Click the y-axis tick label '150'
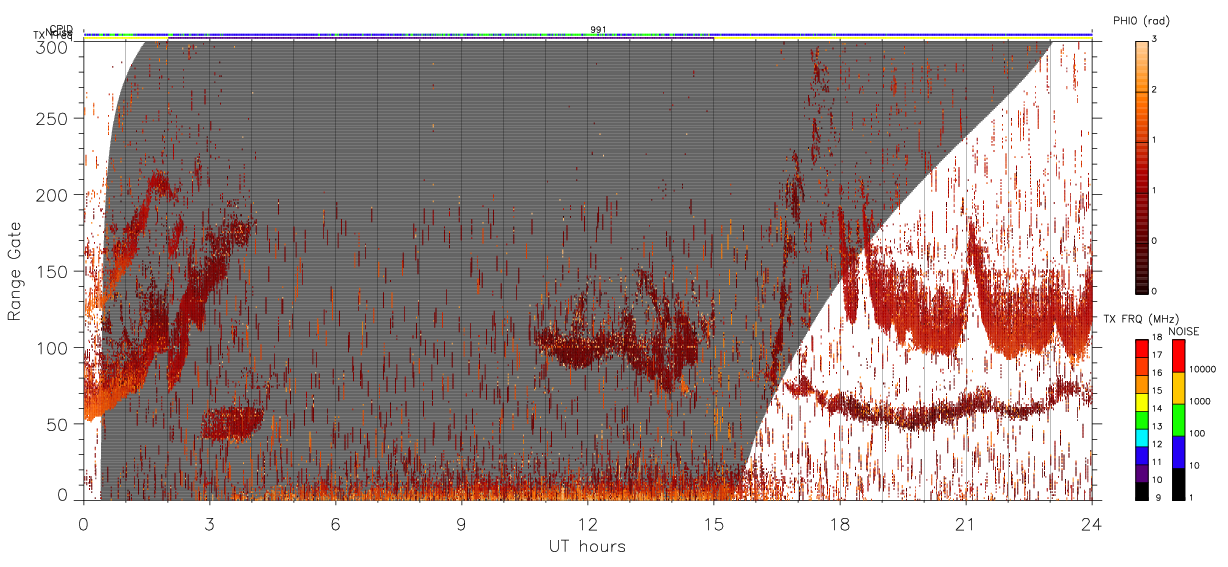Image resolution: width=1228 pixels, height=567 pixels. 53,272
